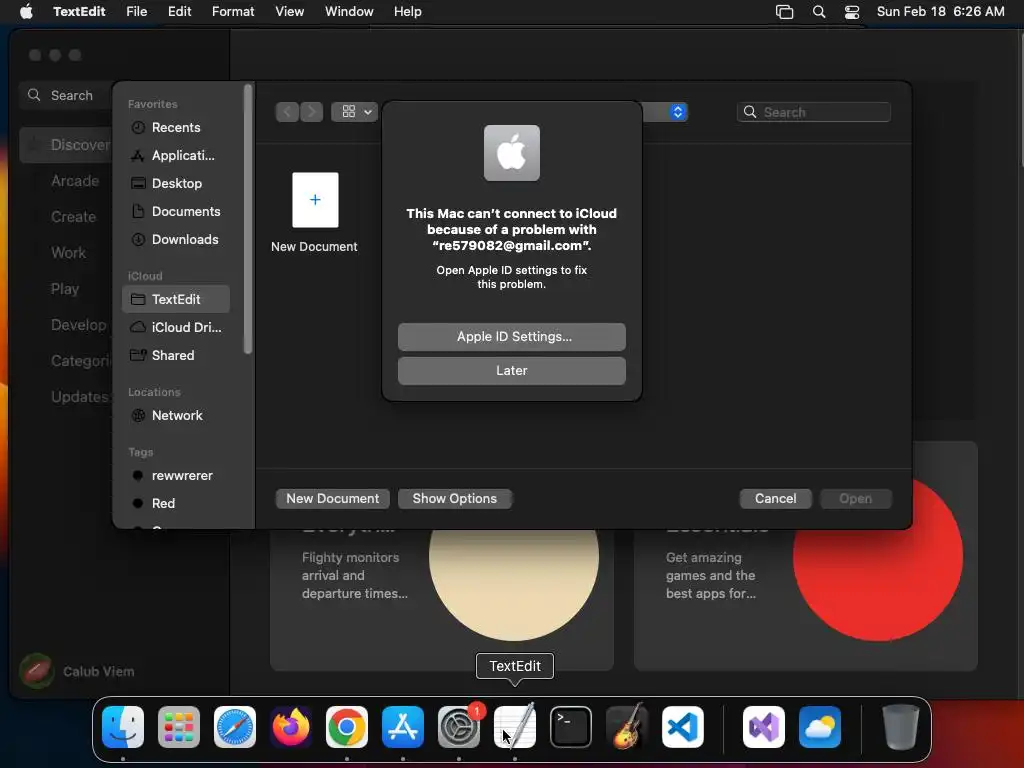The image size is (1024, 768).
Task: Open Finder from the Dock
Action: (x=123, y=727)
